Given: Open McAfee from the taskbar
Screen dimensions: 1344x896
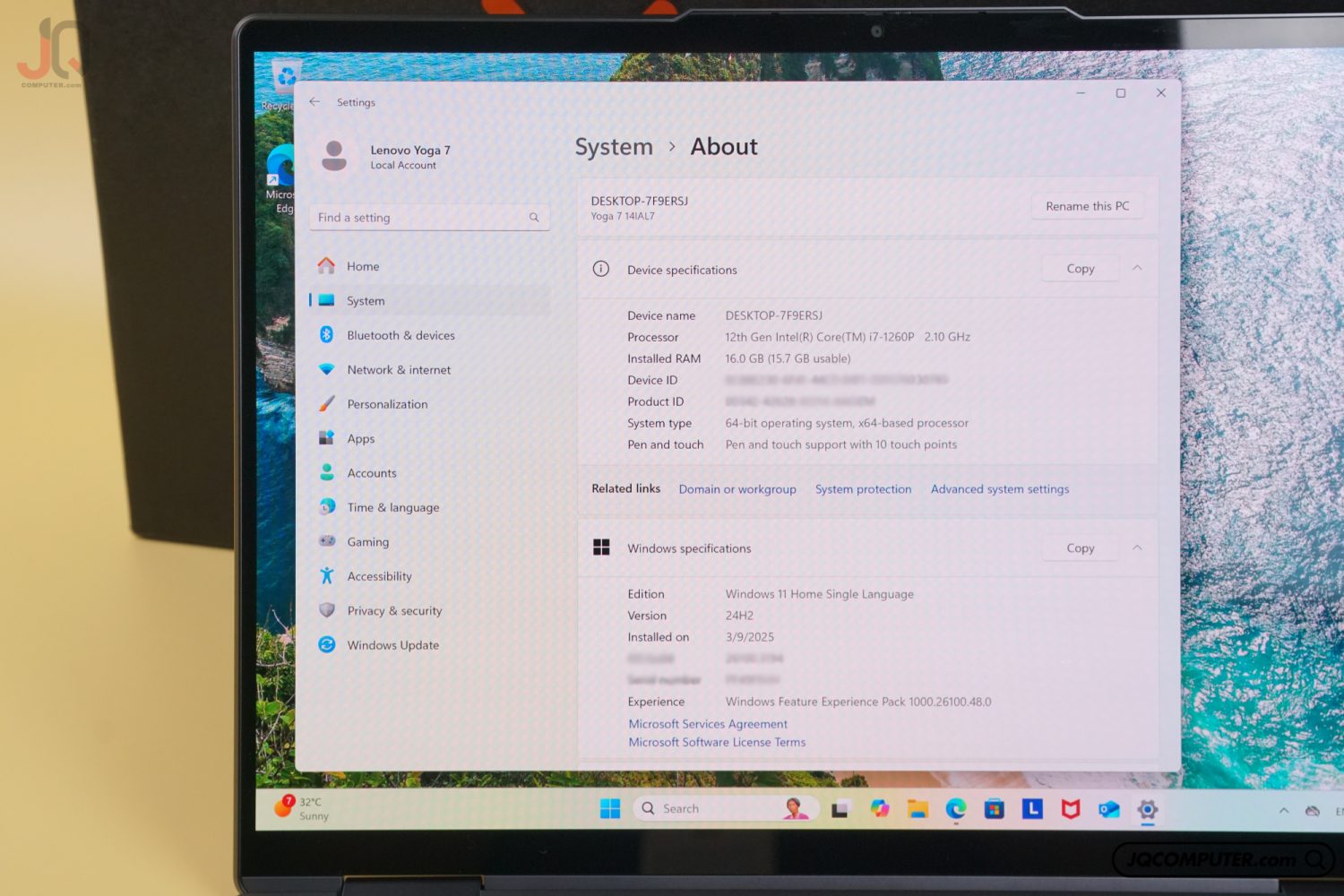Looking at the screenshot, I should click(x=1071, y=810).
